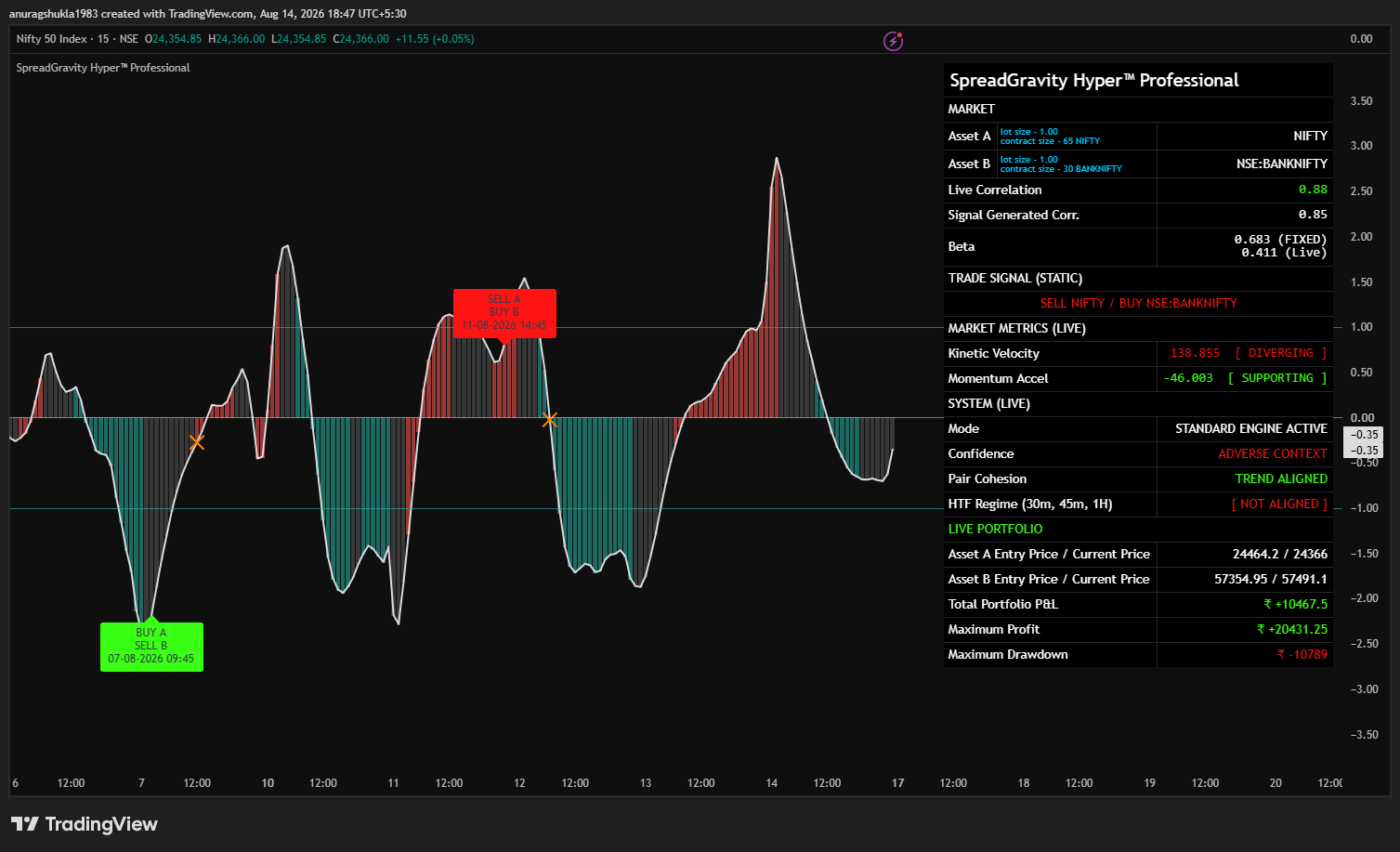Click STANDARD ENGINE ACTIVE mode value

click(1251, 428)
